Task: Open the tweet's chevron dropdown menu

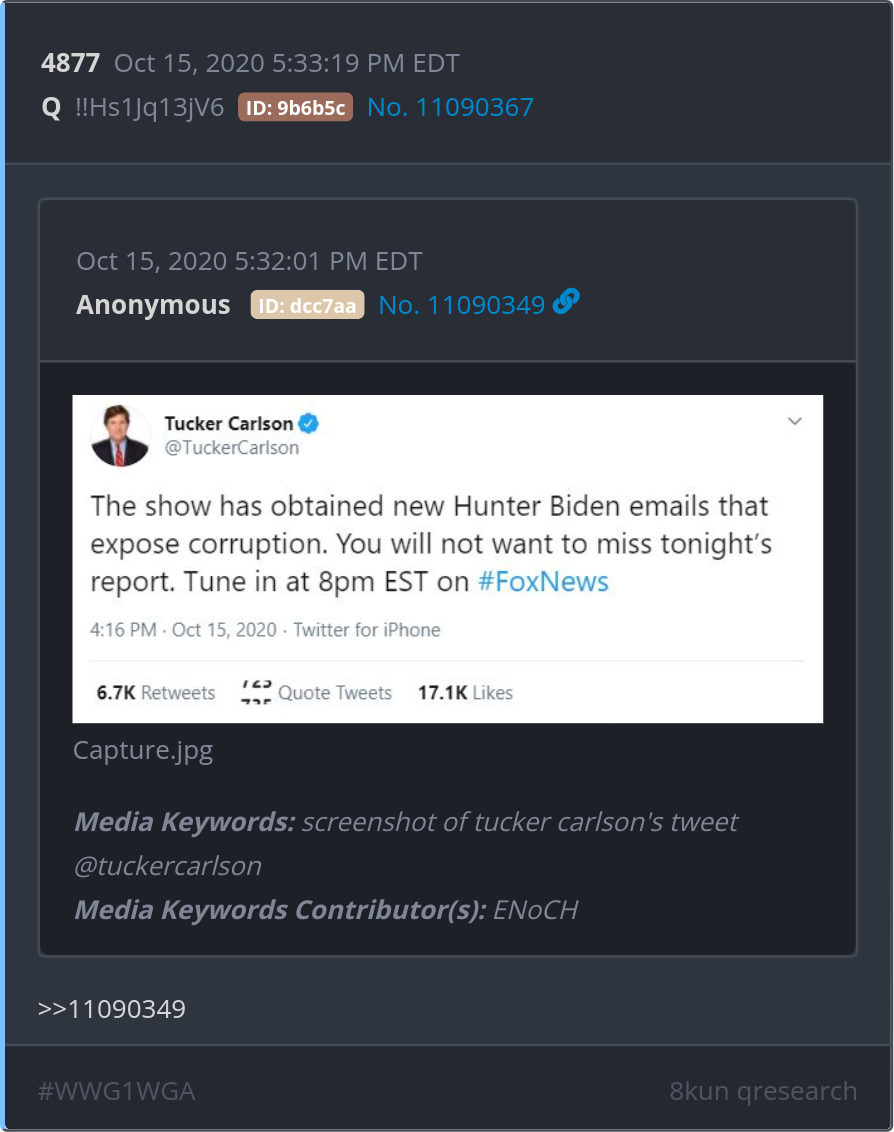Action: point(795,422)
